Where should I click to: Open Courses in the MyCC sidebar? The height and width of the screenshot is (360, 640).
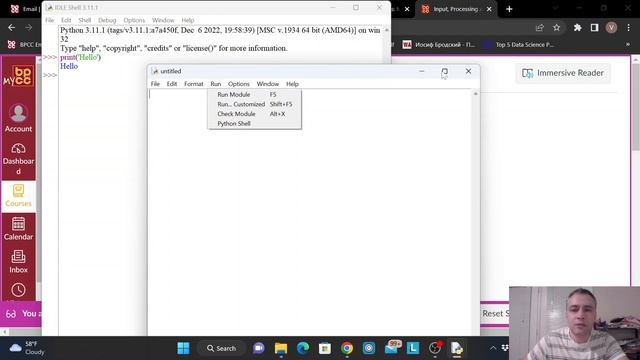click(18, 196)
